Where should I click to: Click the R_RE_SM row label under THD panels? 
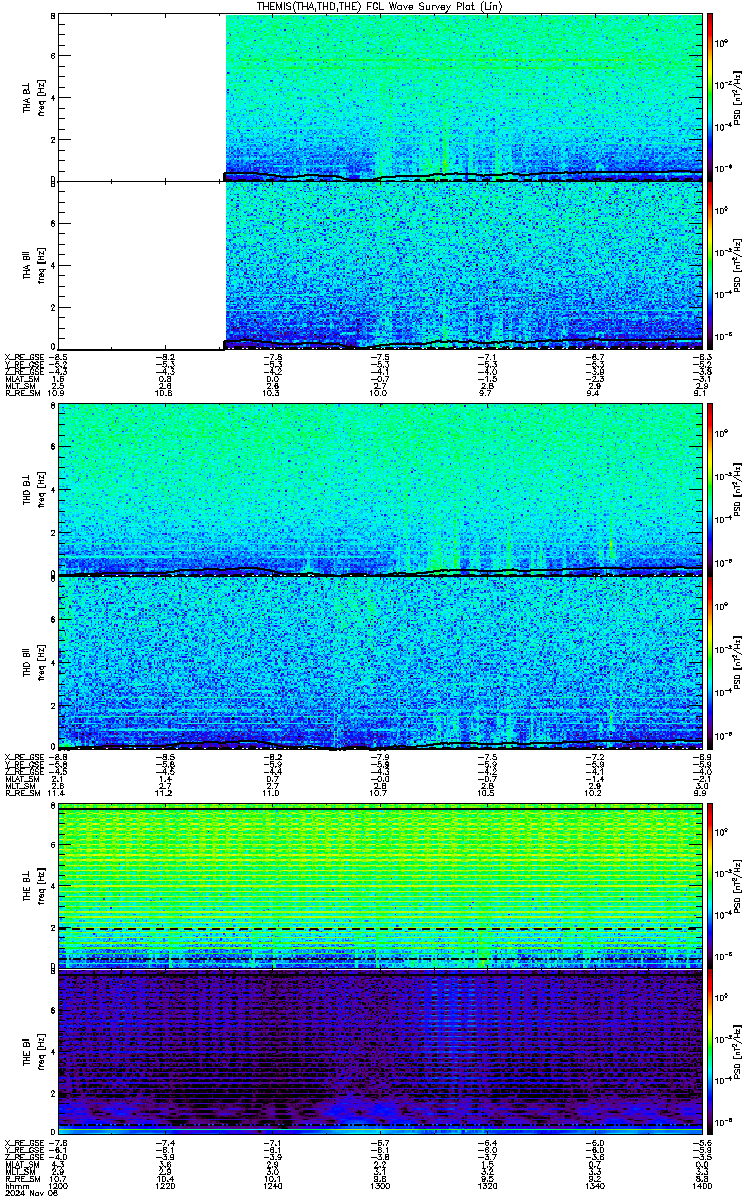[21, 792]
